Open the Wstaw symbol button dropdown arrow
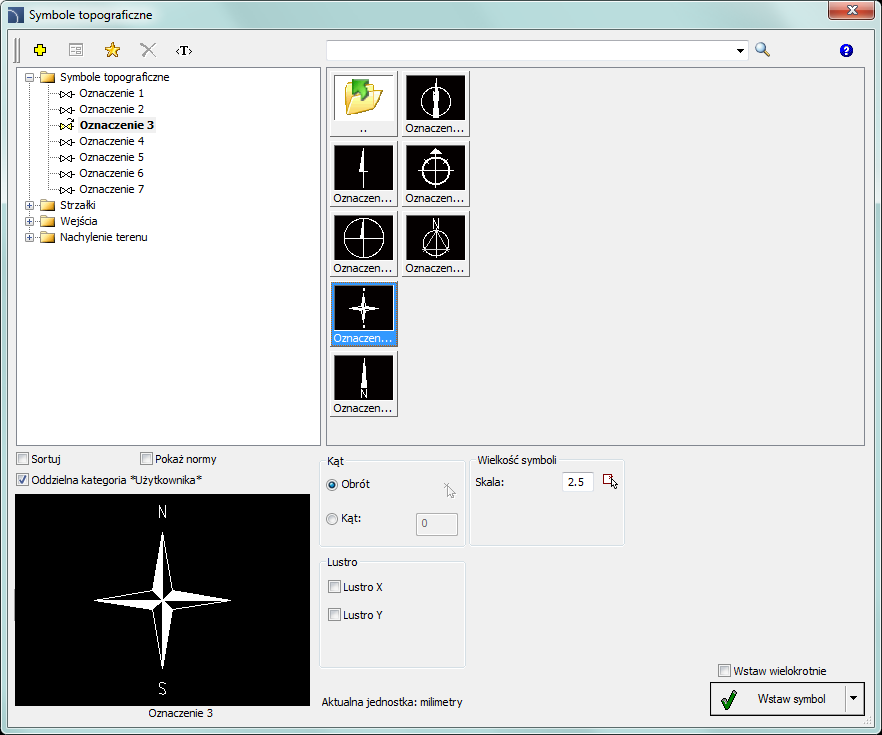 click(x=854, y=698)
